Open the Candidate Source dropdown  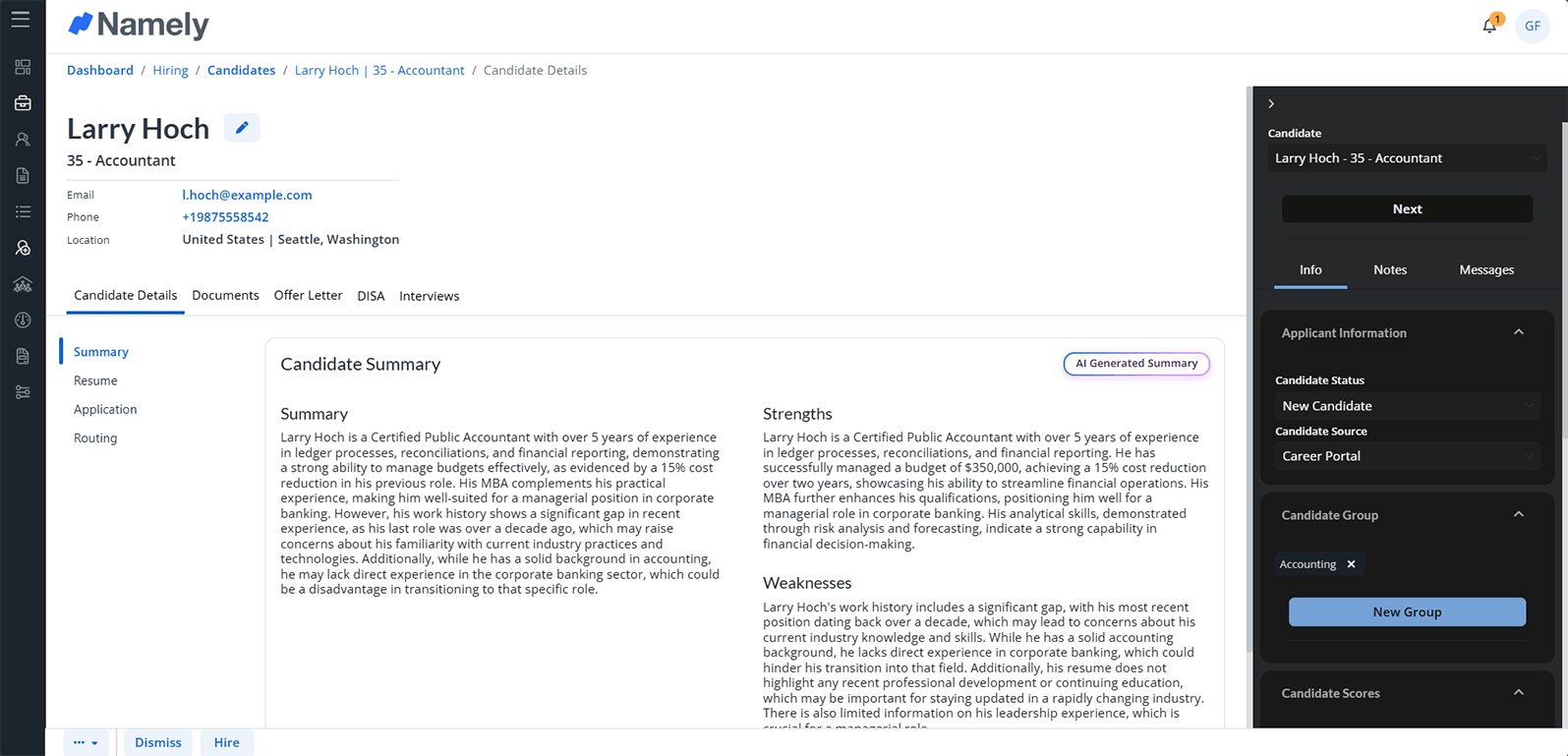tap(1407, 456)
